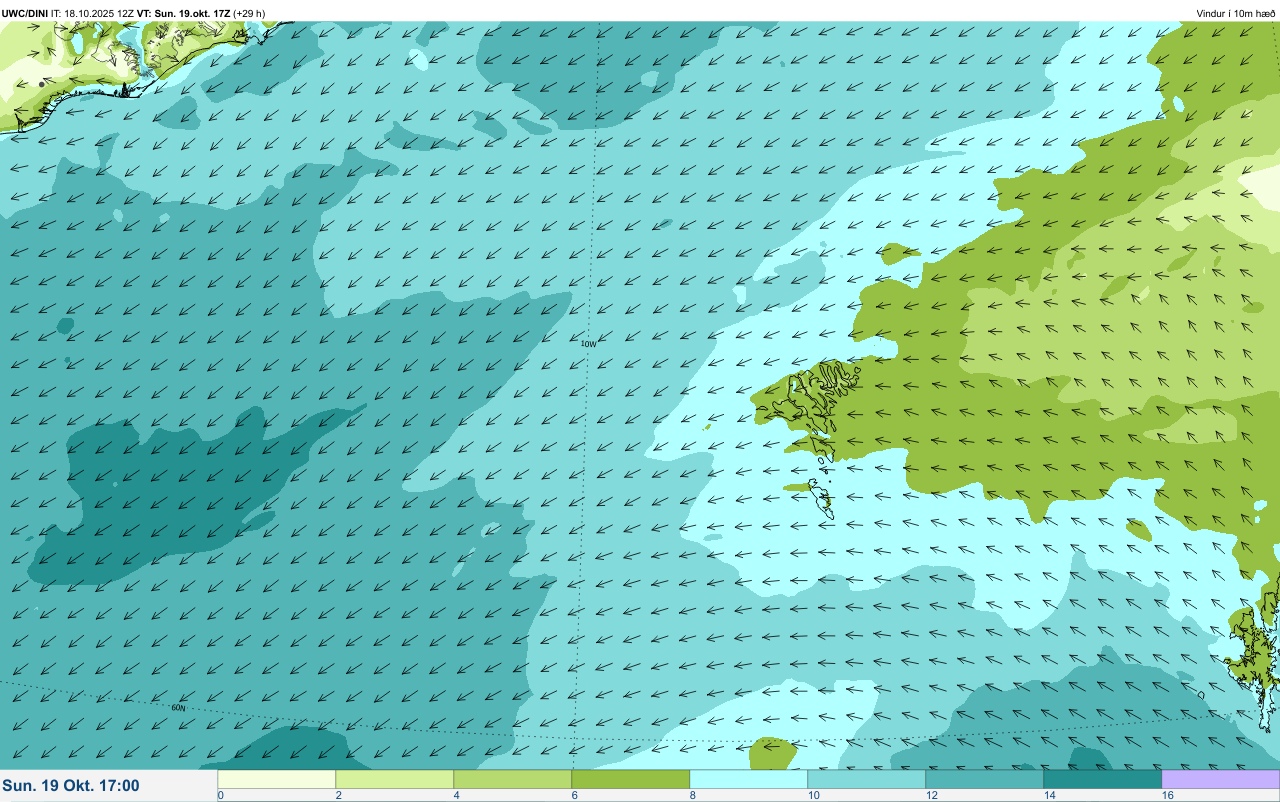Click the 'UWC/DINI IT: 18.10.2025 12Z' header text
Image resolution: width=1280 pixels, height=802 pixels.
tap(68, 13)
